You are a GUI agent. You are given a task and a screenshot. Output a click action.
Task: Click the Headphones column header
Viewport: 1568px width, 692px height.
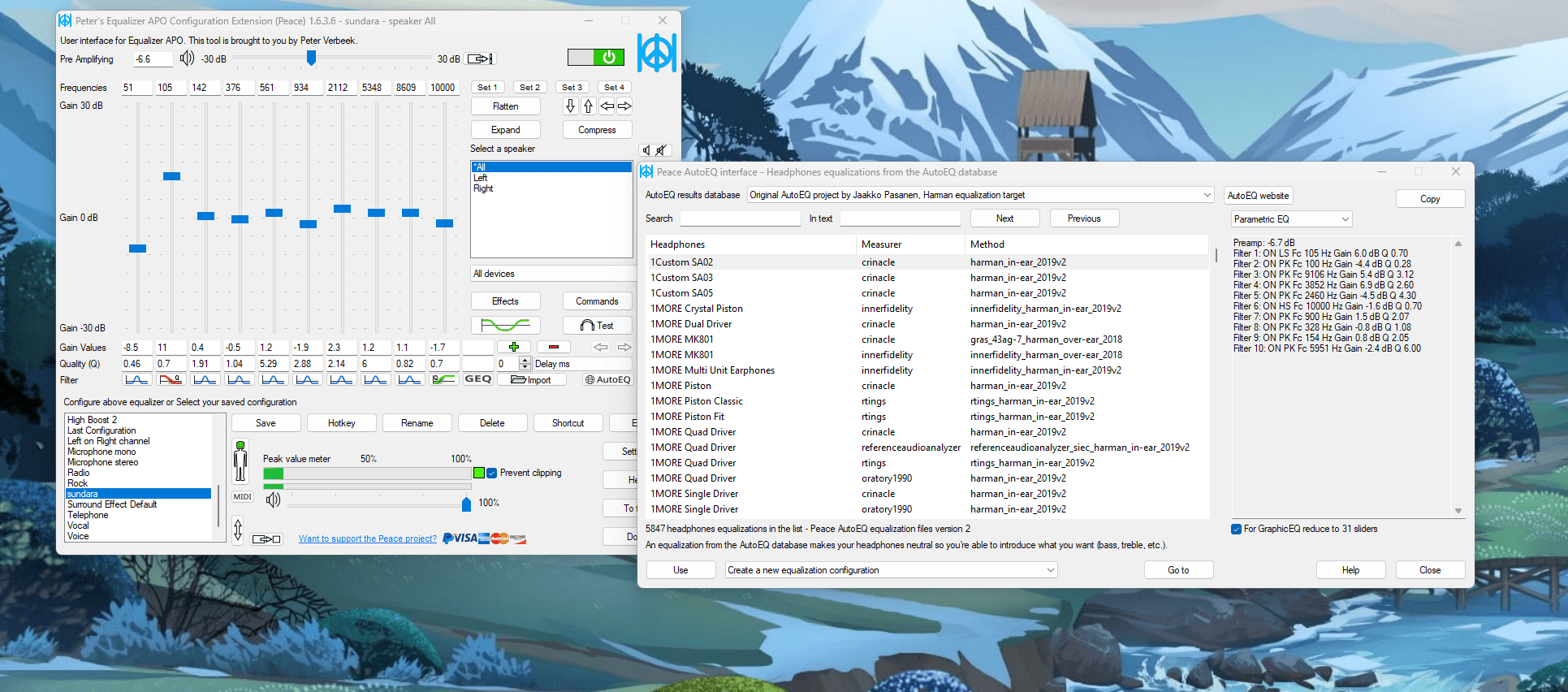[x=751, y=244]
